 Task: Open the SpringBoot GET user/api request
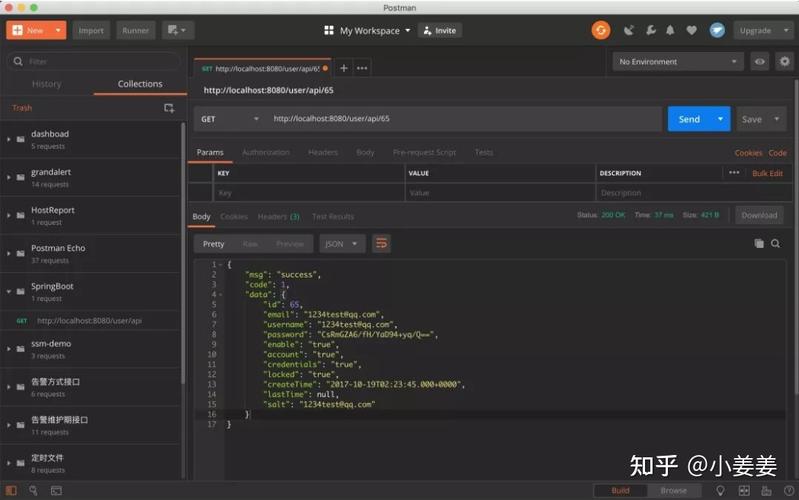(90, 321)
